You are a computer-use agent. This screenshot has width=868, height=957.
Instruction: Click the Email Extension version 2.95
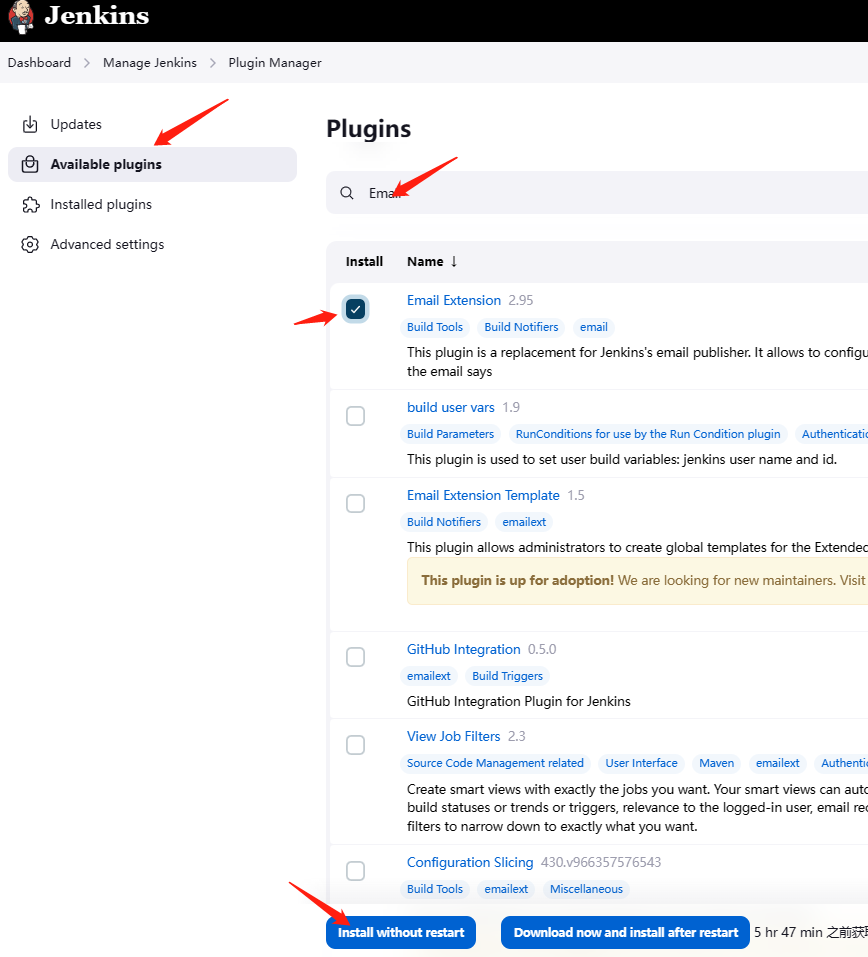521,300
